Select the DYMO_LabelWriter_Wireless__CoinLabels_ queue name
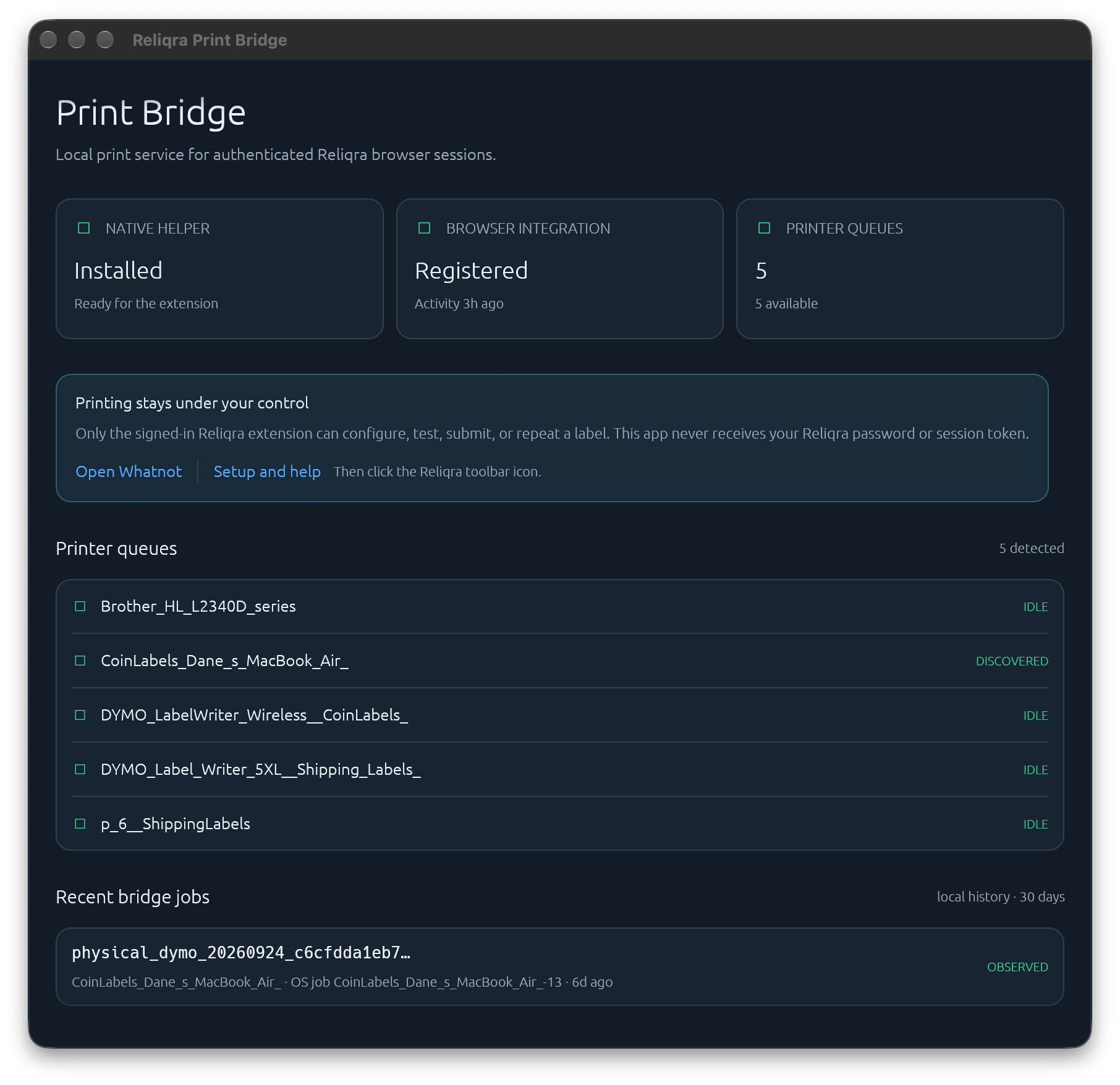 (x=254, y=715)
